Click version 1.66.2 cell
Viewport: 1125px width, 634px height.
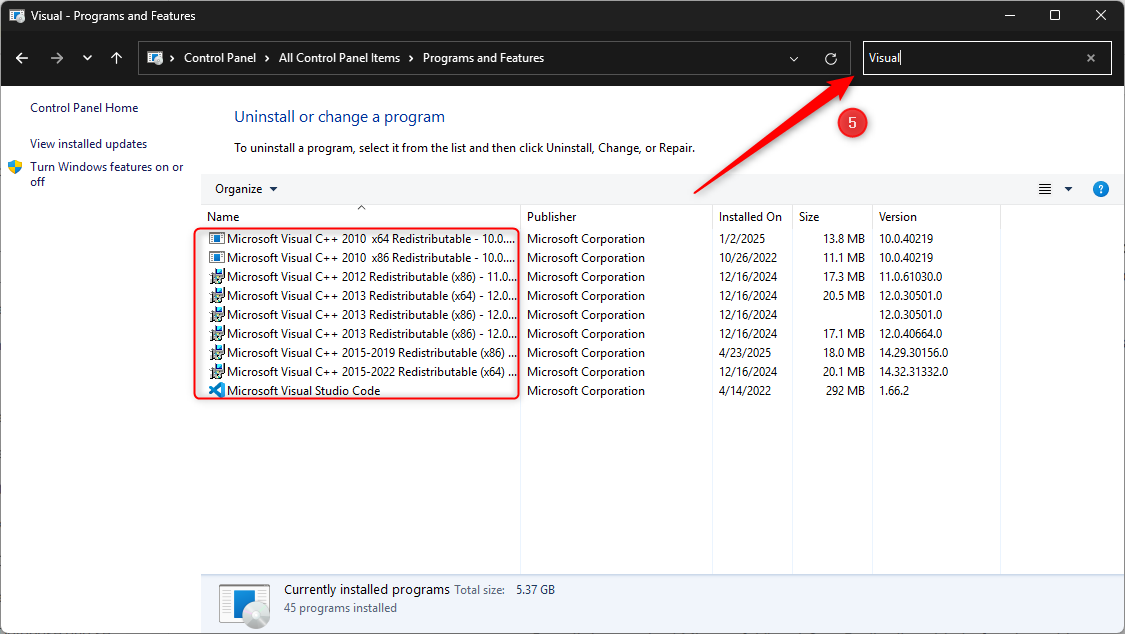point(894,391)
